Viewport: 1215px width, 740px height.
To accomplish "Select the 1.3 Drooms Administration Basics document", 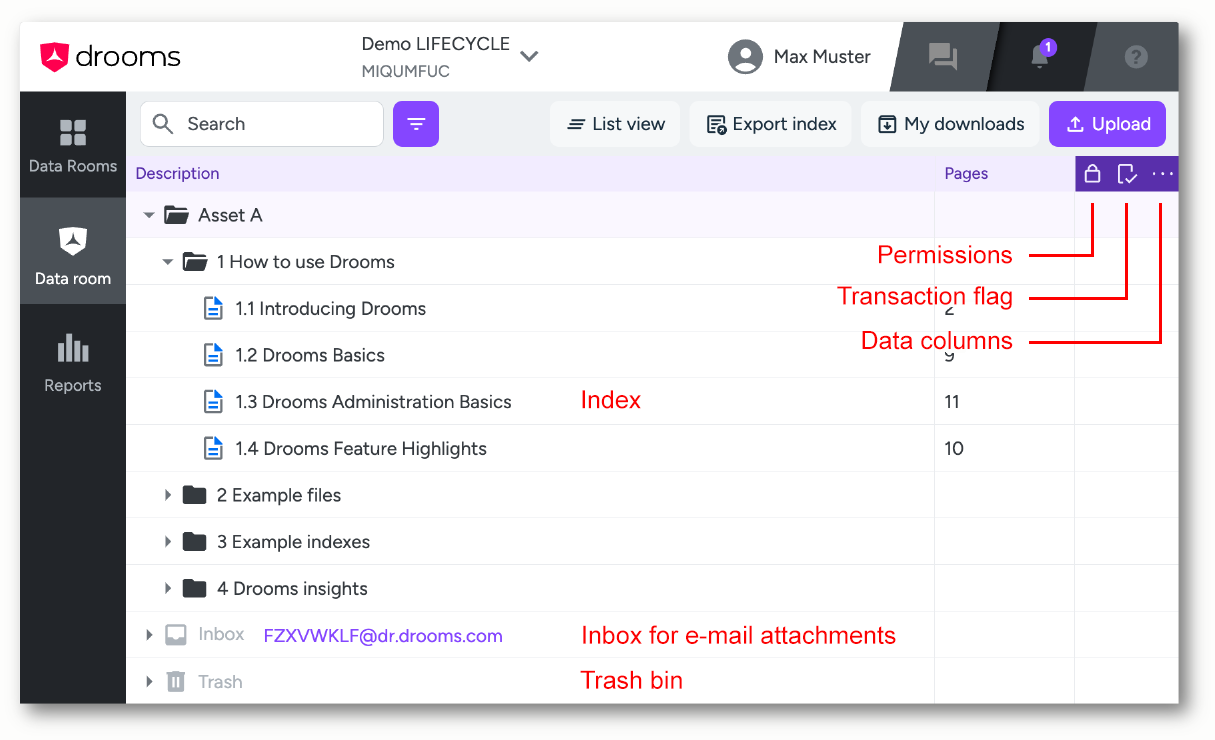I will 373,402.
